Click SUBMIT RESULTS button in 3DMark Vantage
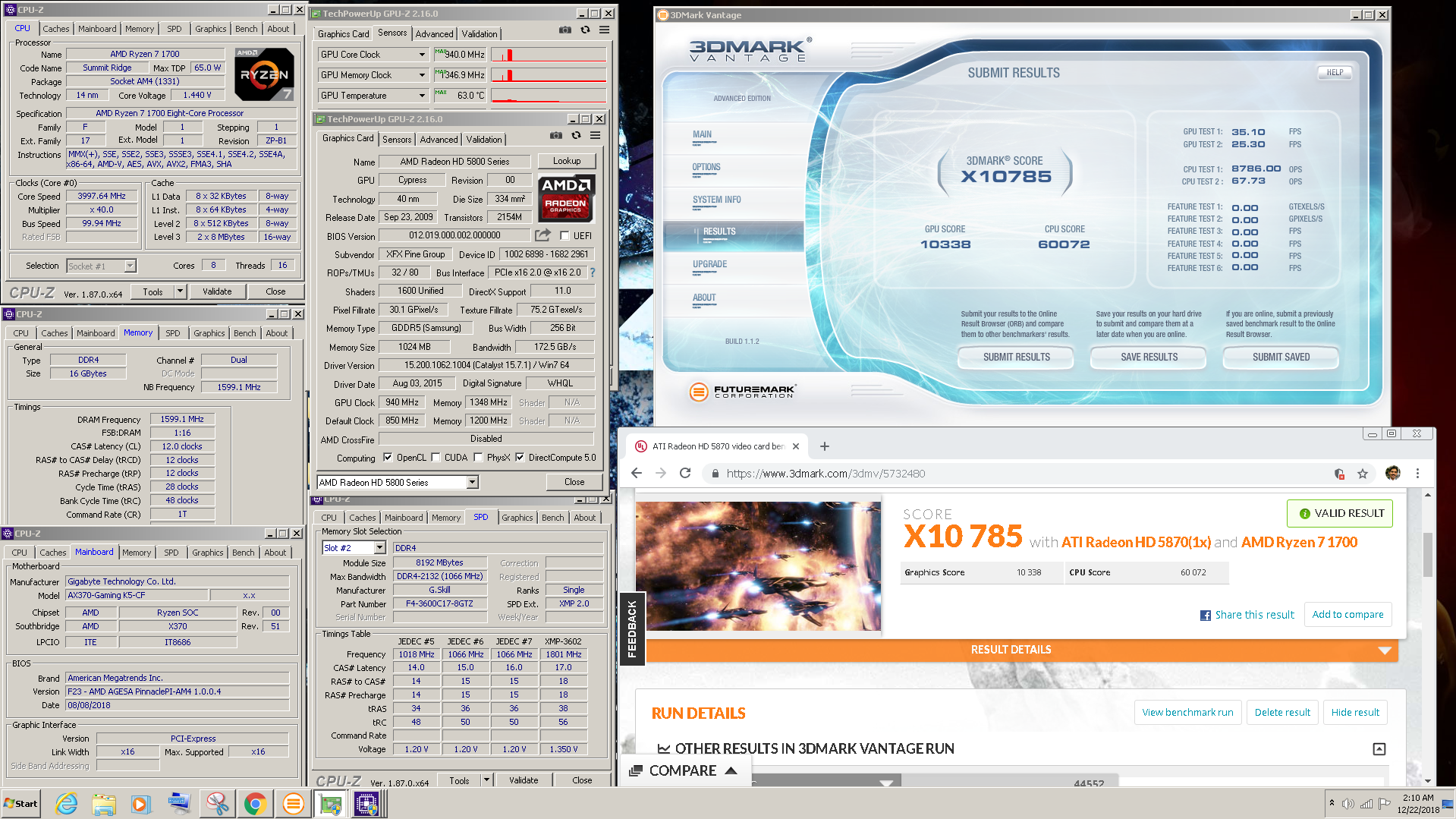 [x=1017, y=357]
